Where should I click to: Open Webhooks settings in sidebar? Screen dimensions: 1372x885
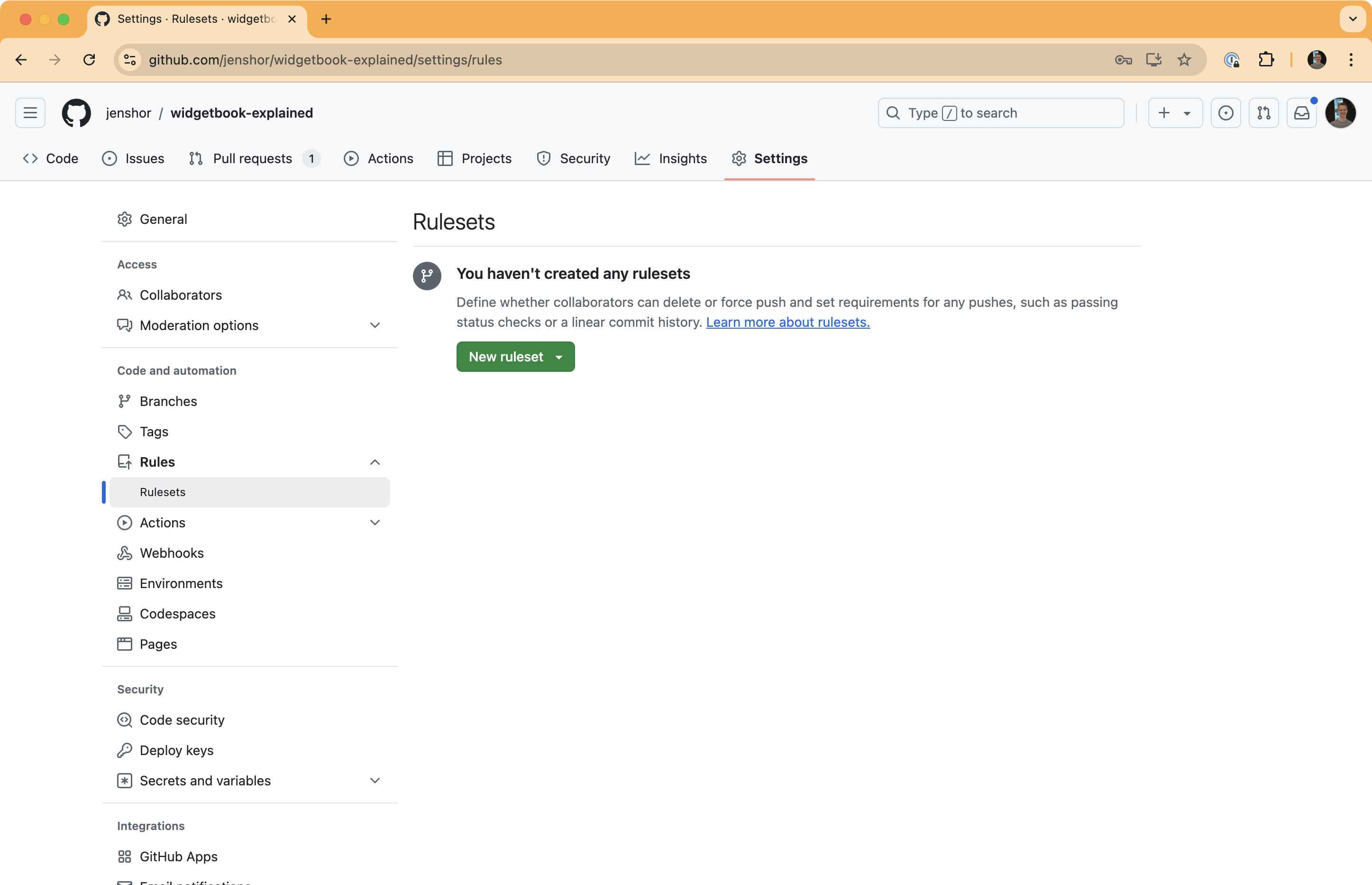[x=172, y=553]
